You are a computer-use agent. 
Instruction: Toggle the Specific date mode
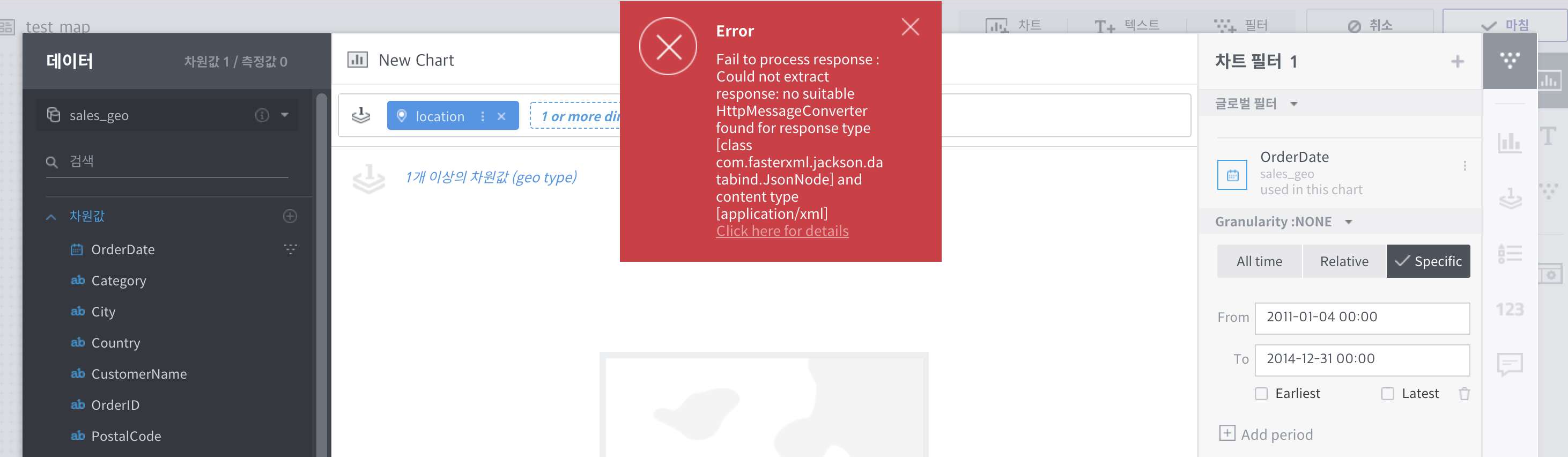pos(1428,261)
